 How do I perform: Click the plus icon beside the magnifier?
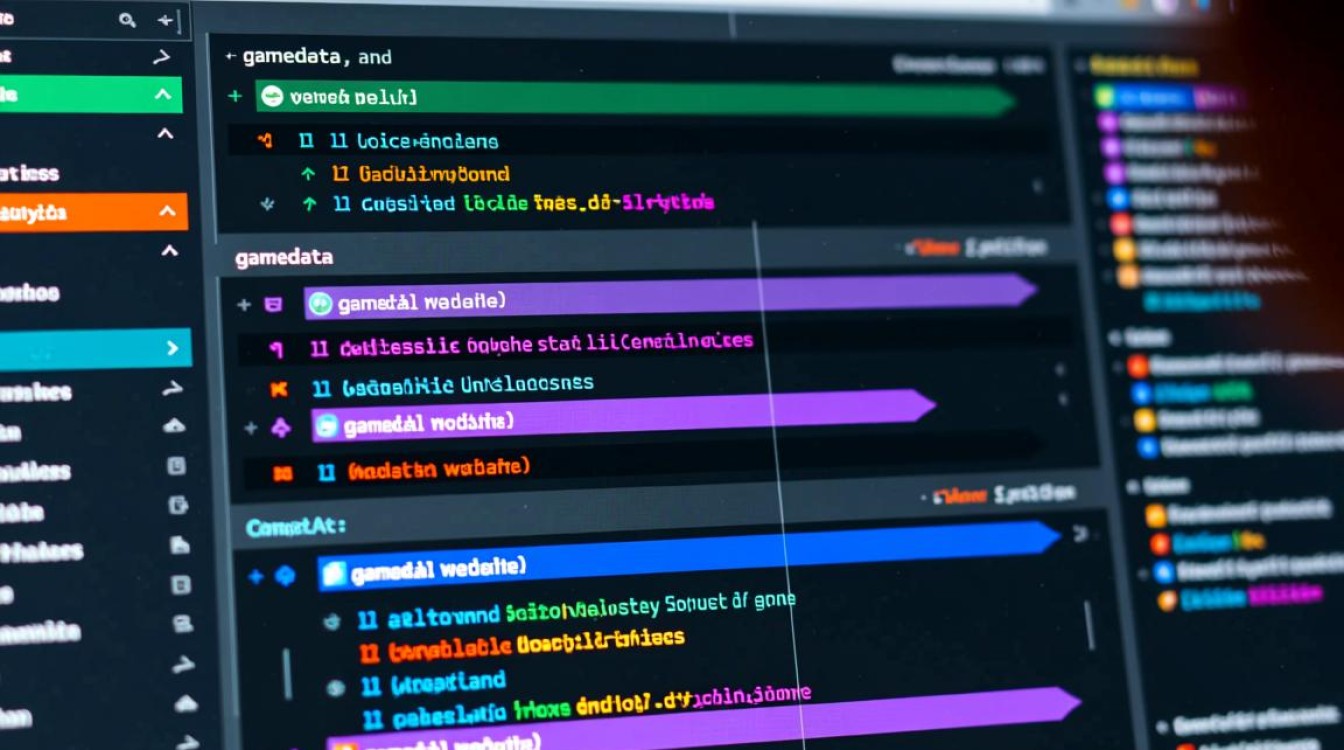click(166, 20)
